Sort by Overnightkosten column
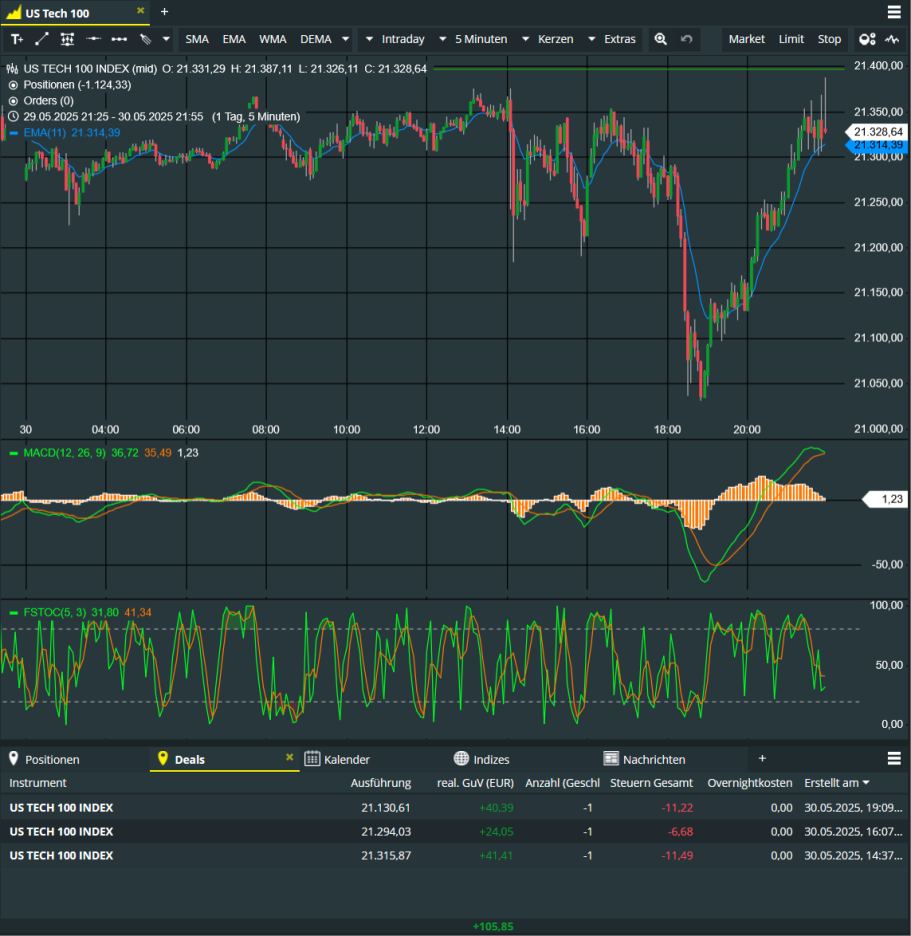Image resolution: width=911 pixels, height=936 pixels. [x=750, y=783]
